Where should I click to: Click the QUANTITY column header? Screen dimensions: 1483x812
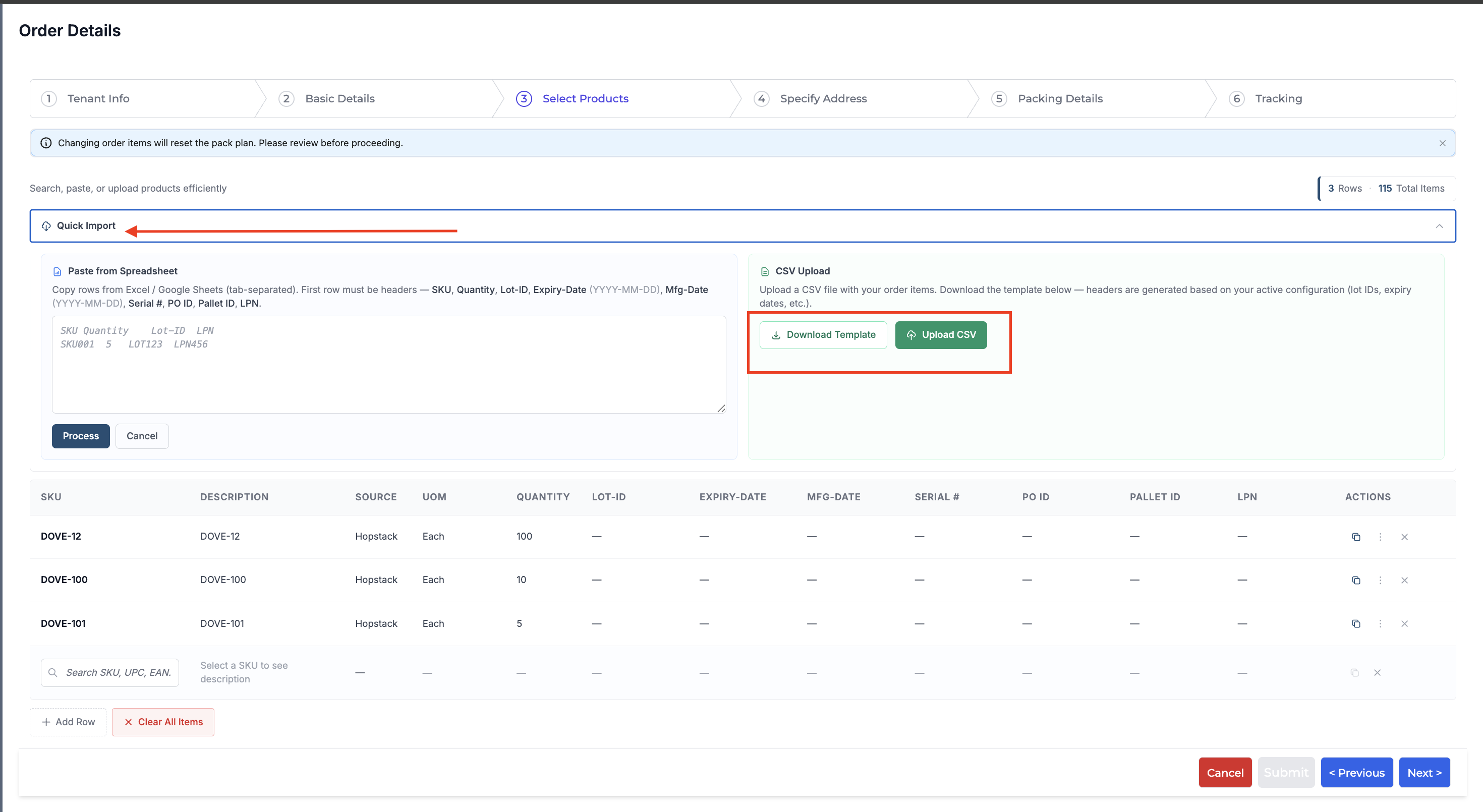pos(543,497)
